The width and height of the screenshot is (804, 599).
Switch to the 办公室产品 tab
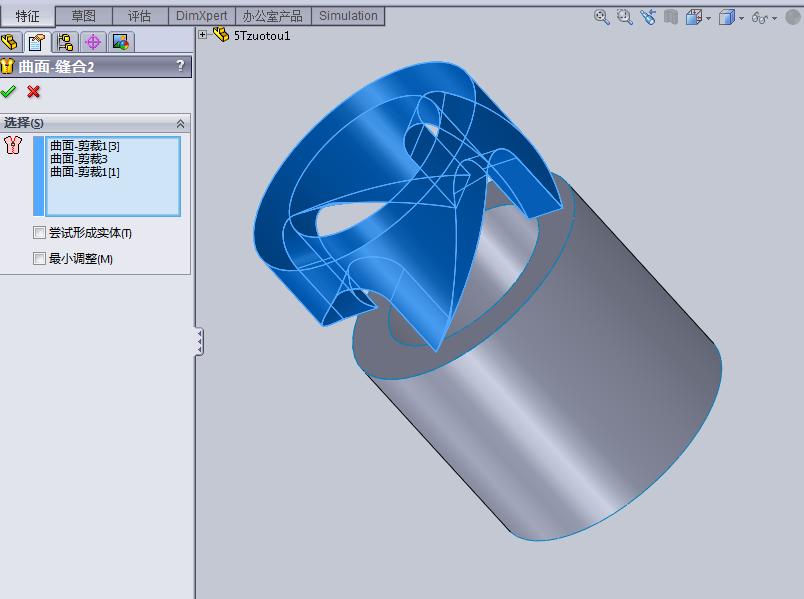click(273, 16)
